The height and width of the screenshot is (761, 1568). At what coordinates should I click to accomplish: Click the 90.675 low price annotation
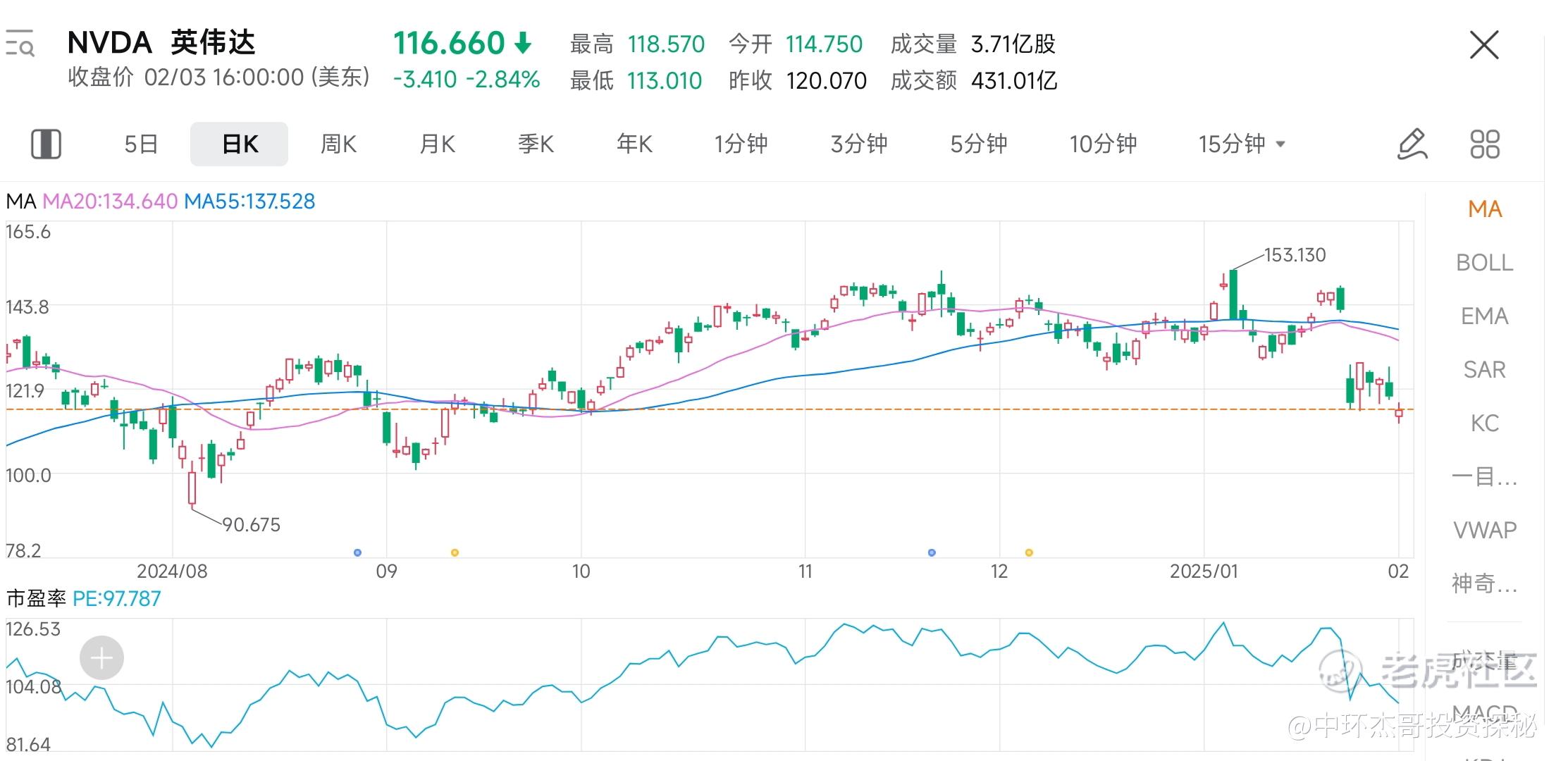pos(251,525)
